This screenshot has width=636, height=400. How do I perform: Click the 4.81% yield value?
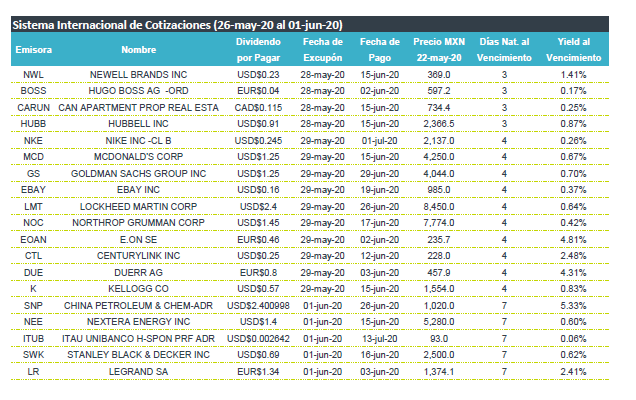574,240
